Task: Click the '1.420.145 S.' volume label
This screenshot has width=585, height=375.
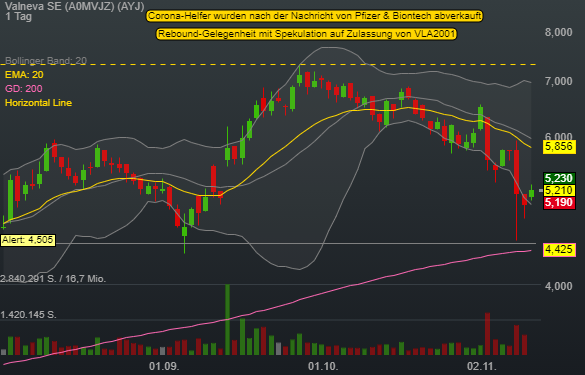Action: pos(28,315)
